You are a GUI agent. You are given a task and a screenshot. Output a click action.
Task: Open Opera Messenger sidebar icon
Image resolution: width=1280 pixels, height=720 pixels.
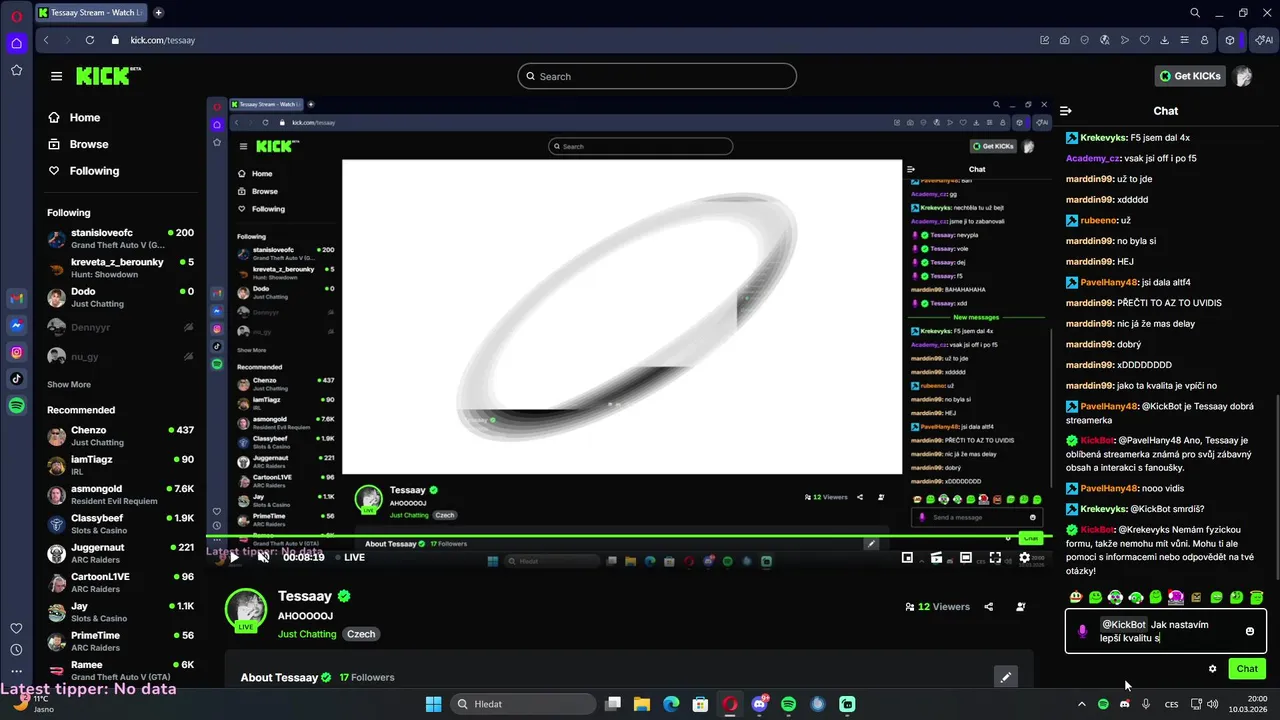tap(16, 325)
